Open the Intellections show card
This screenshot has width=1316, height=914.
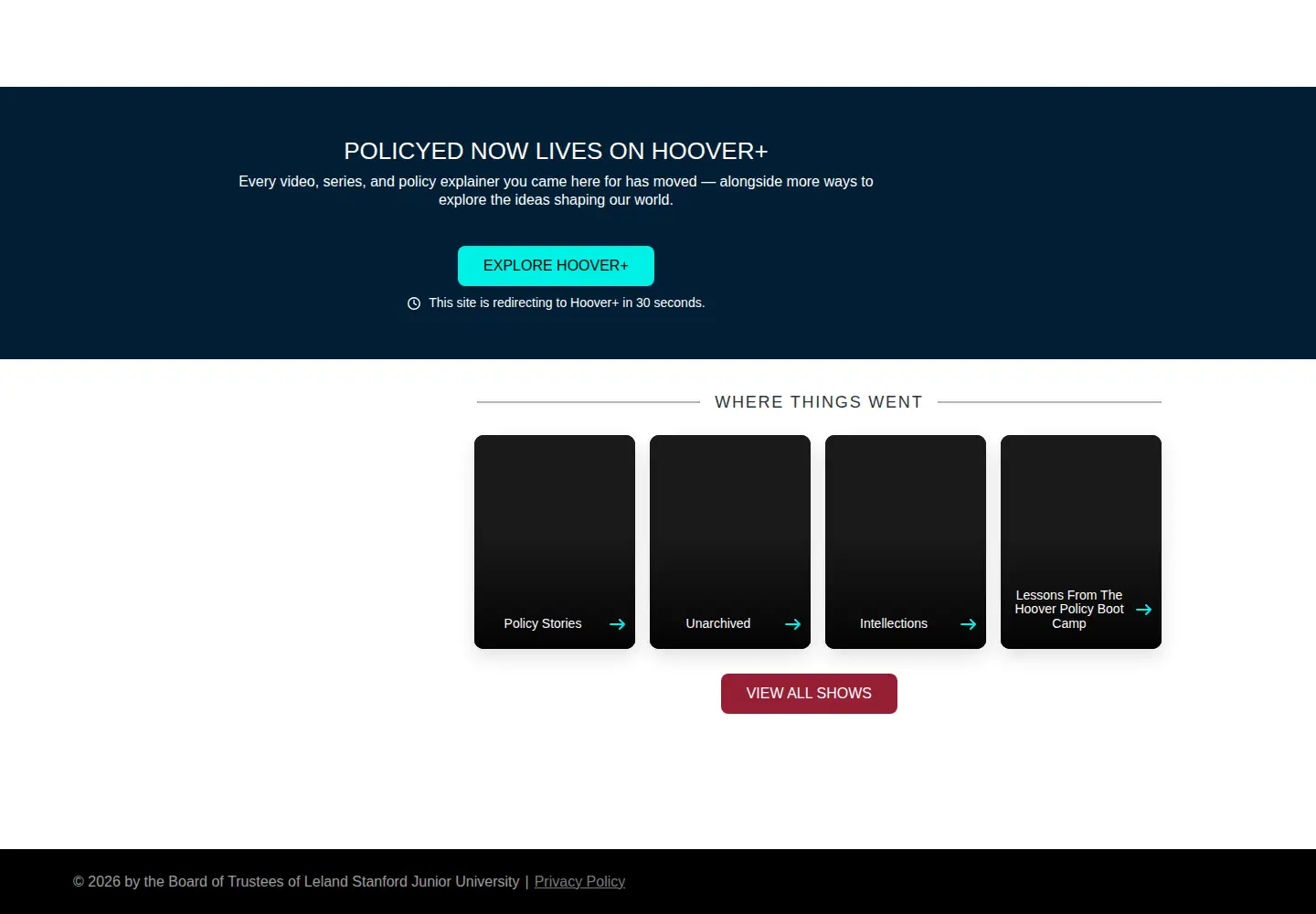point(906,542)
